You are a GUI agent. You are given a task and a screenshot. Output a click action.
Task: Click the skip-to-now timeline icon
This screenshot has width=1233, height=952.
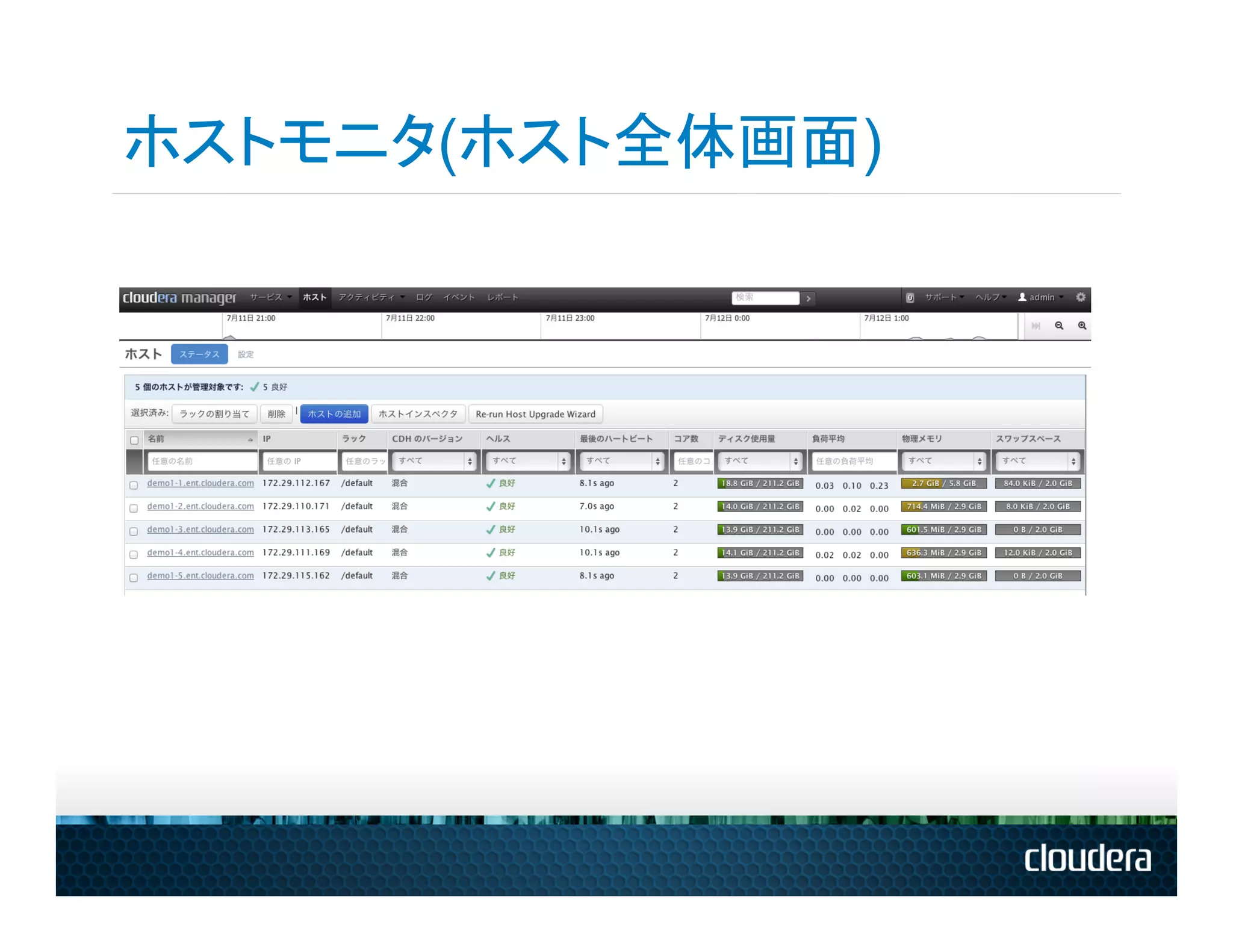pos(1036,326)
